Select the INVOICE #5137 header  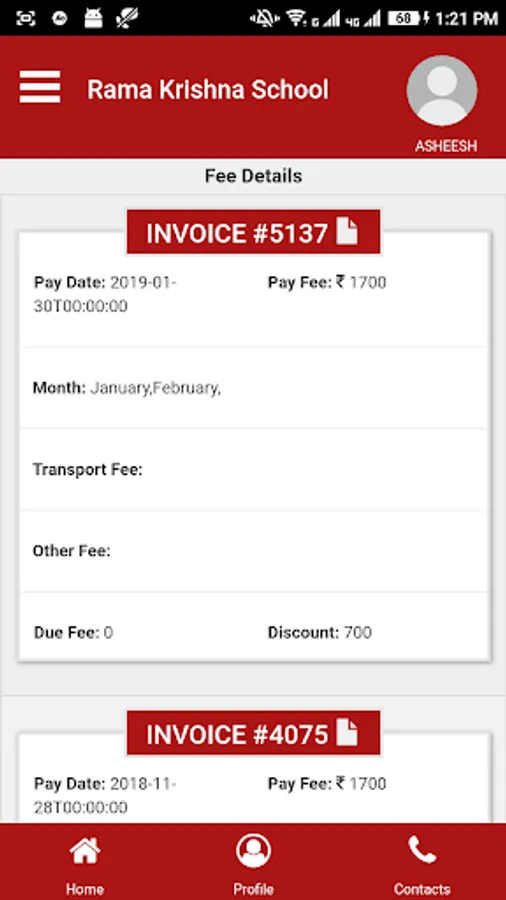[254, 232]
